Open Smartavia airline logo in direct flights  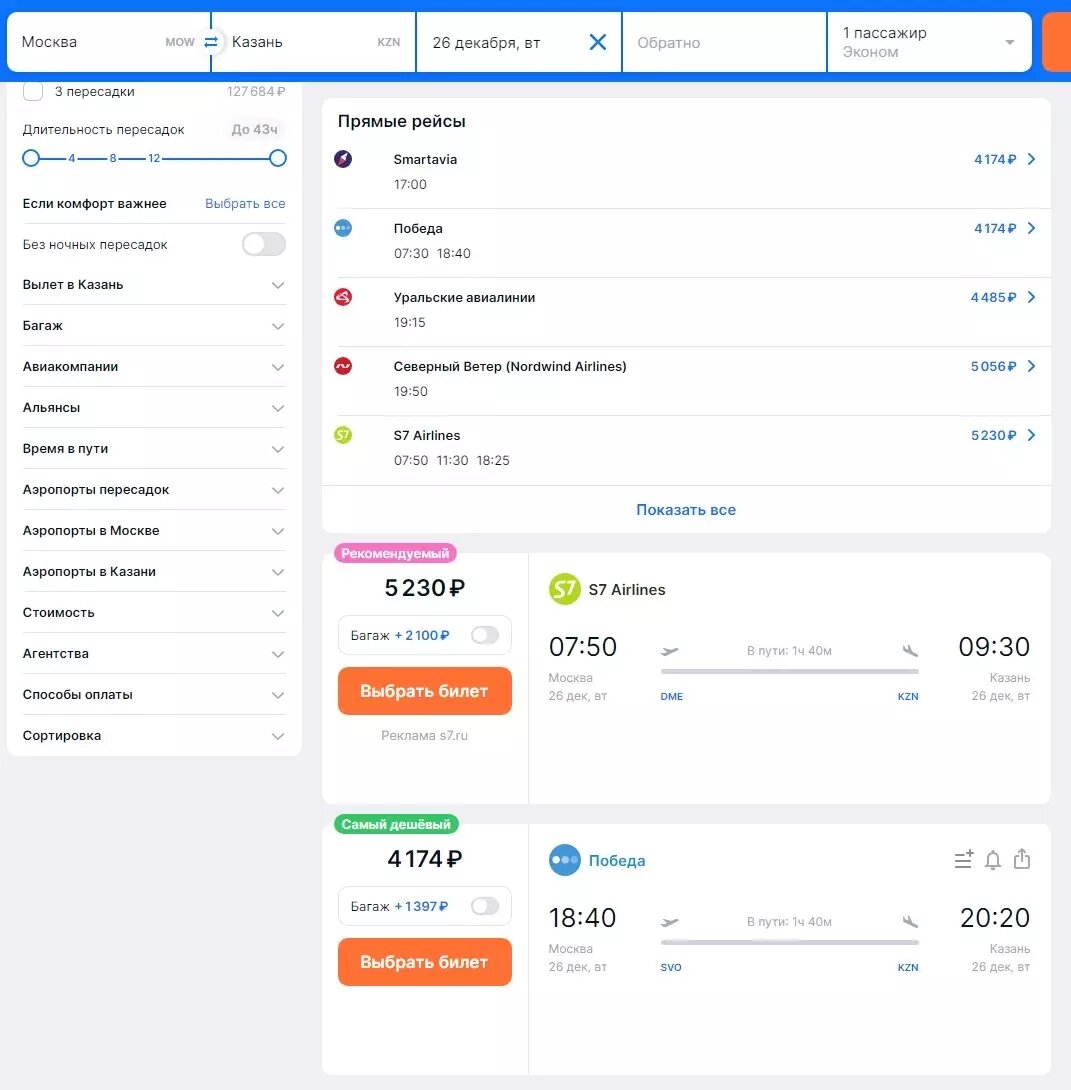coord(343,158)
